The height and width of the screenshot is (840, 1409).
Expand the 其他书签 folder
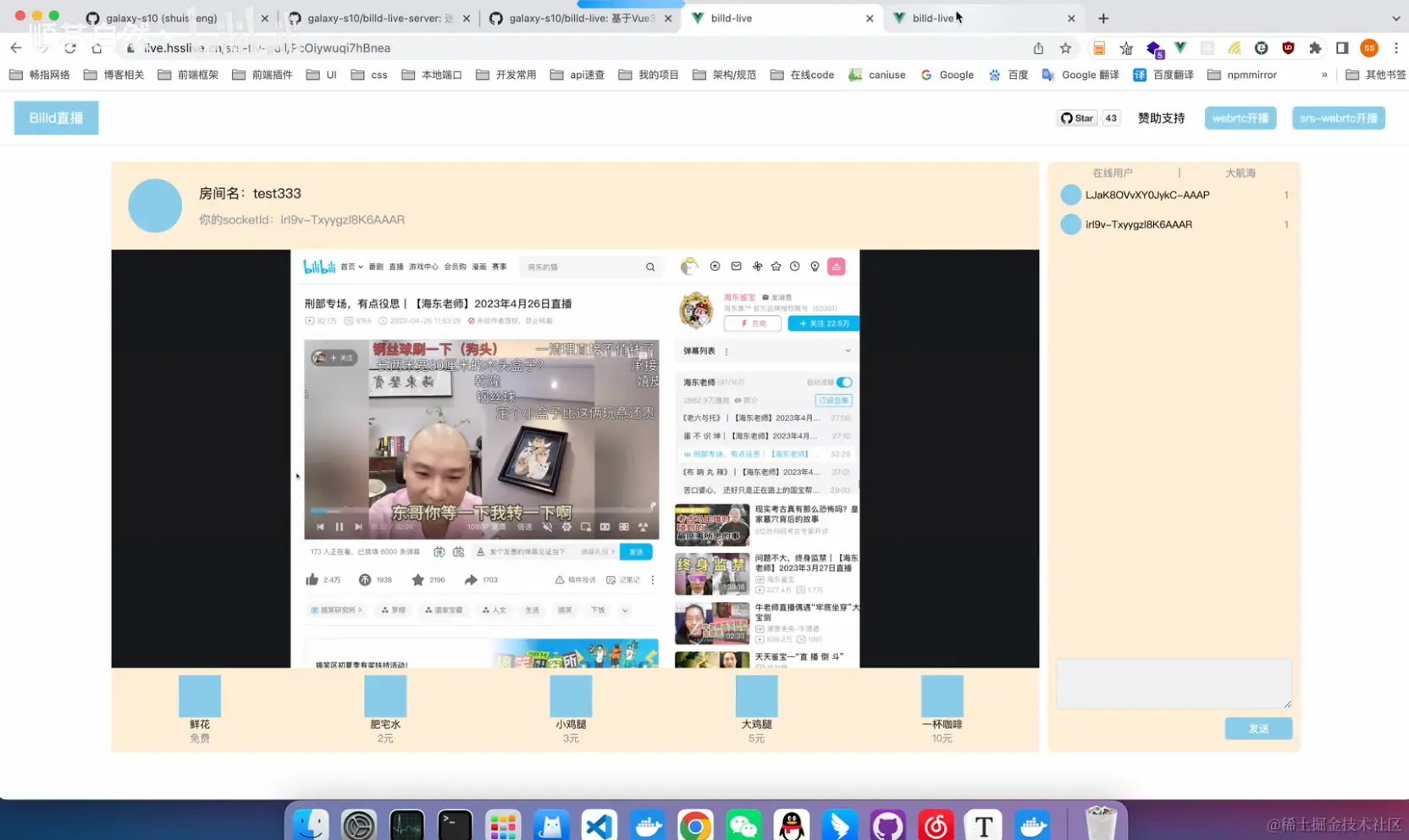coord(1376,75)
